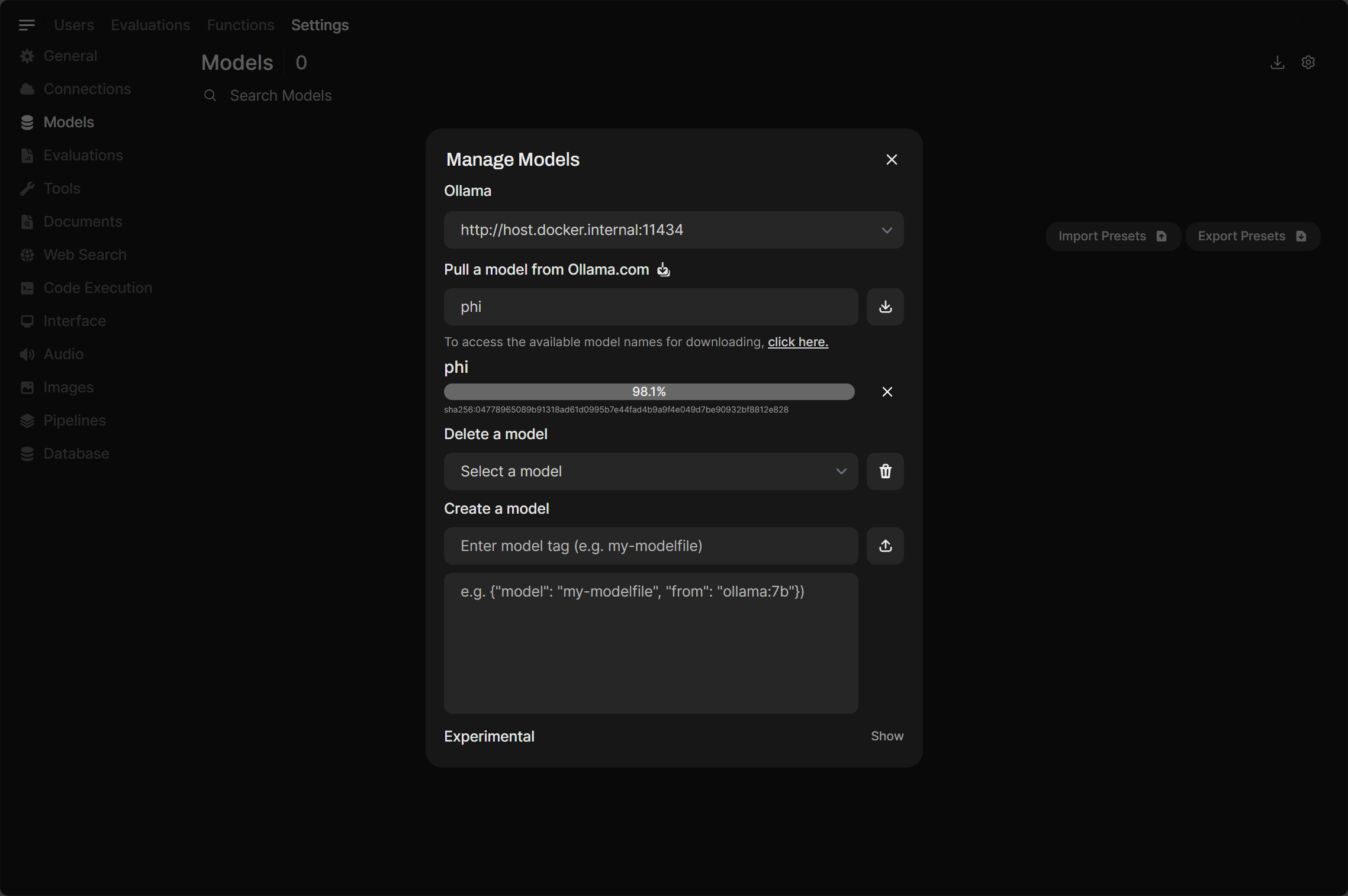Click the Enter model tag input field
Screen dimensions: 1348x896
[x=651, y=546]
